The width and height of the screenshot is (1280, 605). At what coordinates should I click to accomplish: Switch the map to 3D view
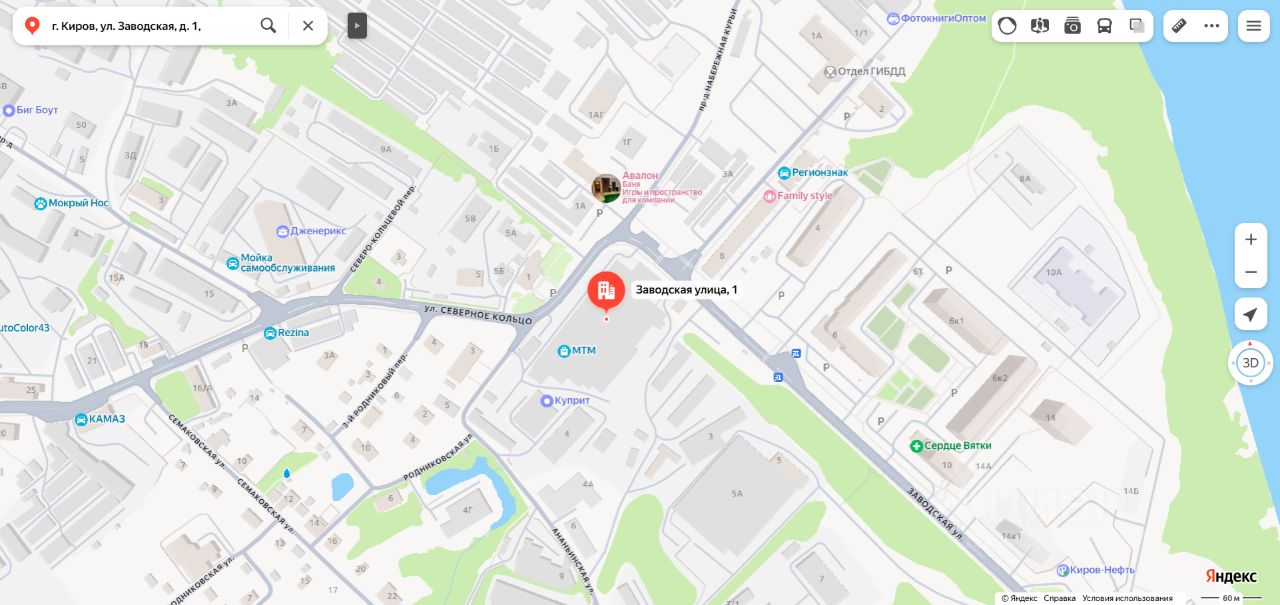(1250, 363)
